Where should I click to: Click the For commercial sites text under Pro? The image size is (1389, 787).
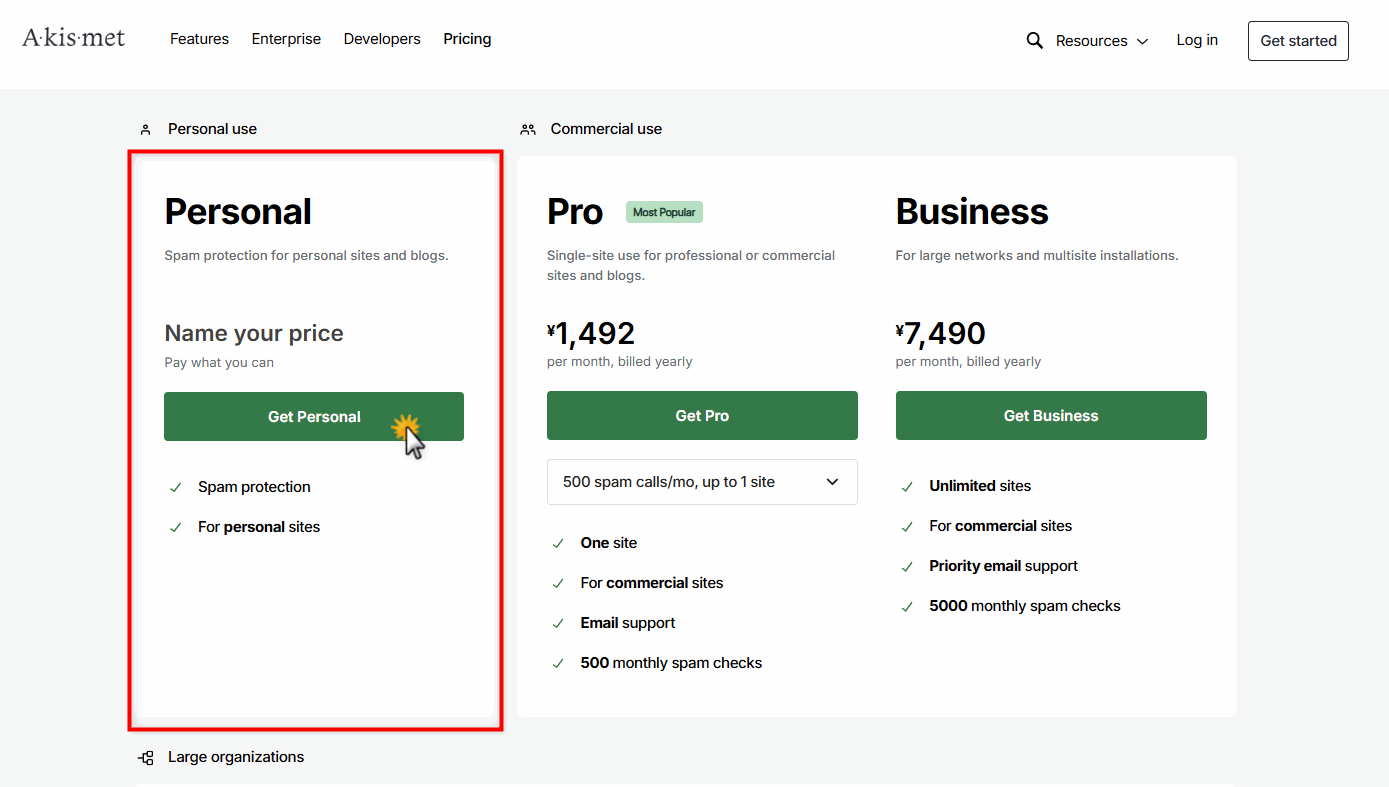652,583
